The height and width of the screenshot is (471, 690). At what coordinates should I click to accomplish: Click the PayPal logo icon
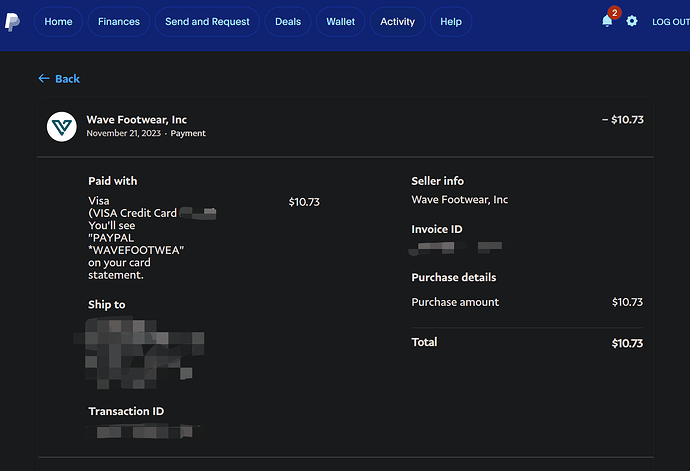tap(10, 20)
